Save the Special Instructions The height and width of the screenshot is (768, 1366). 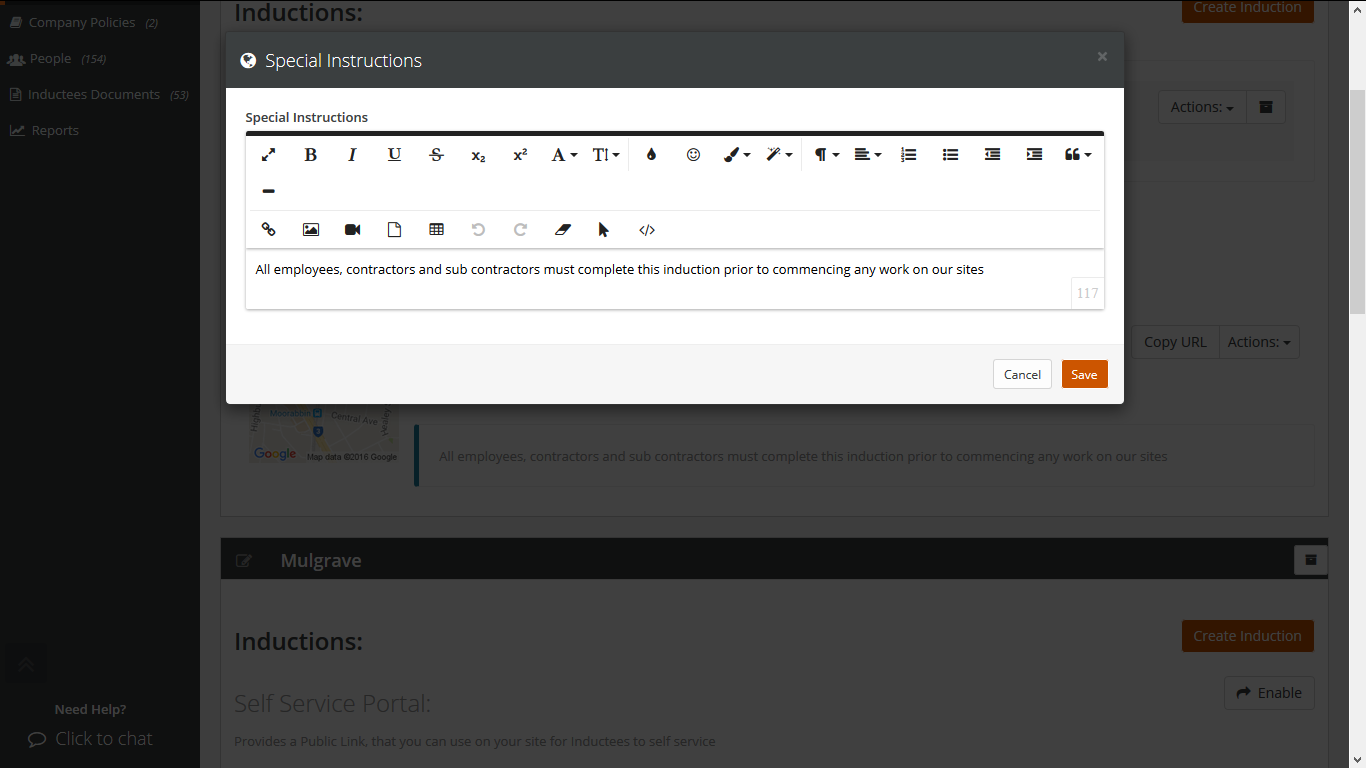pyautogui.click(x=1084, y=373)
